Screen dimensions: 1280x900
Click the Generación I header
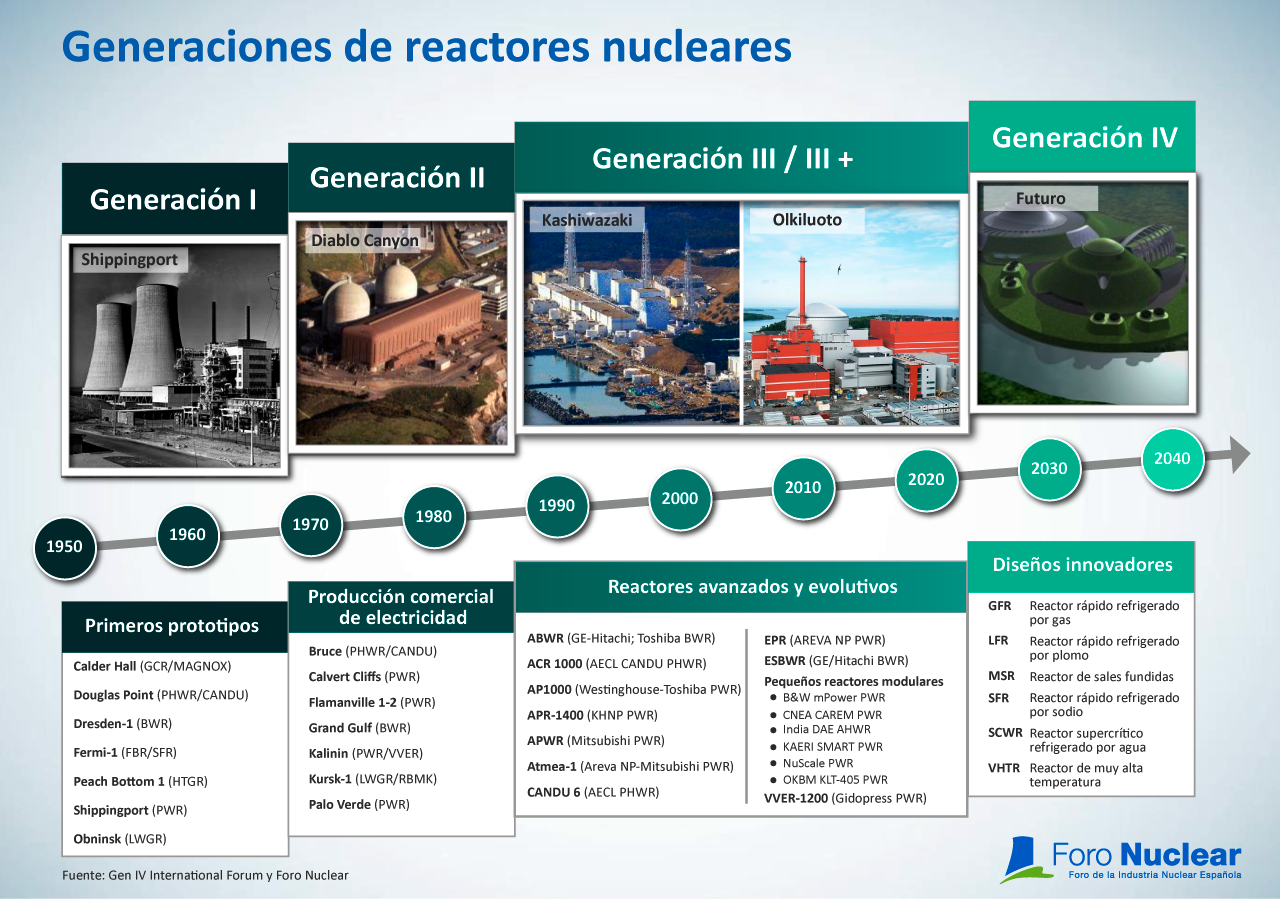[174, 199]
